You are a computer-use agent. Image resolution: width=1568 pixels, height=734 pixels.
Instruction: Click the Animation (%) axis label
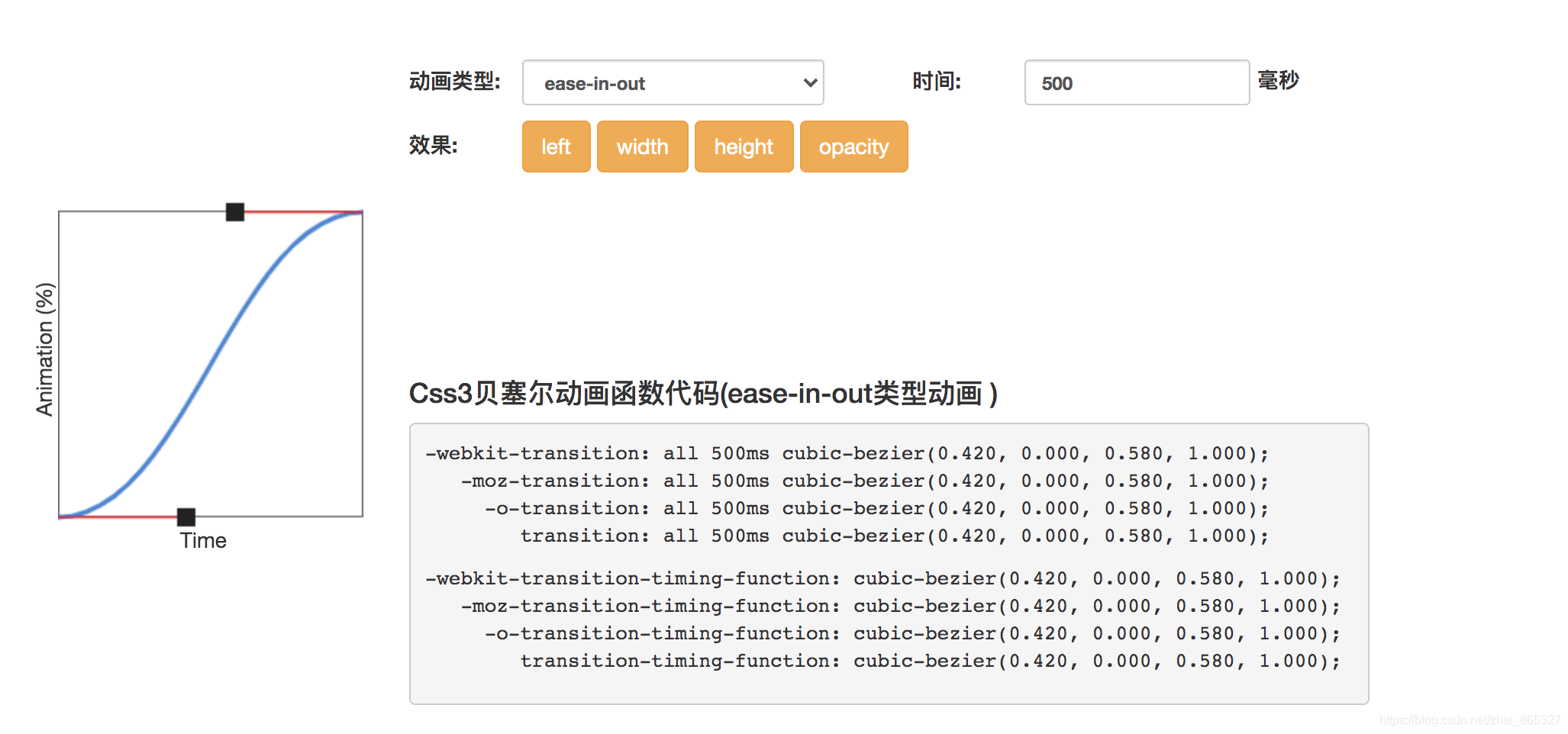45,349
